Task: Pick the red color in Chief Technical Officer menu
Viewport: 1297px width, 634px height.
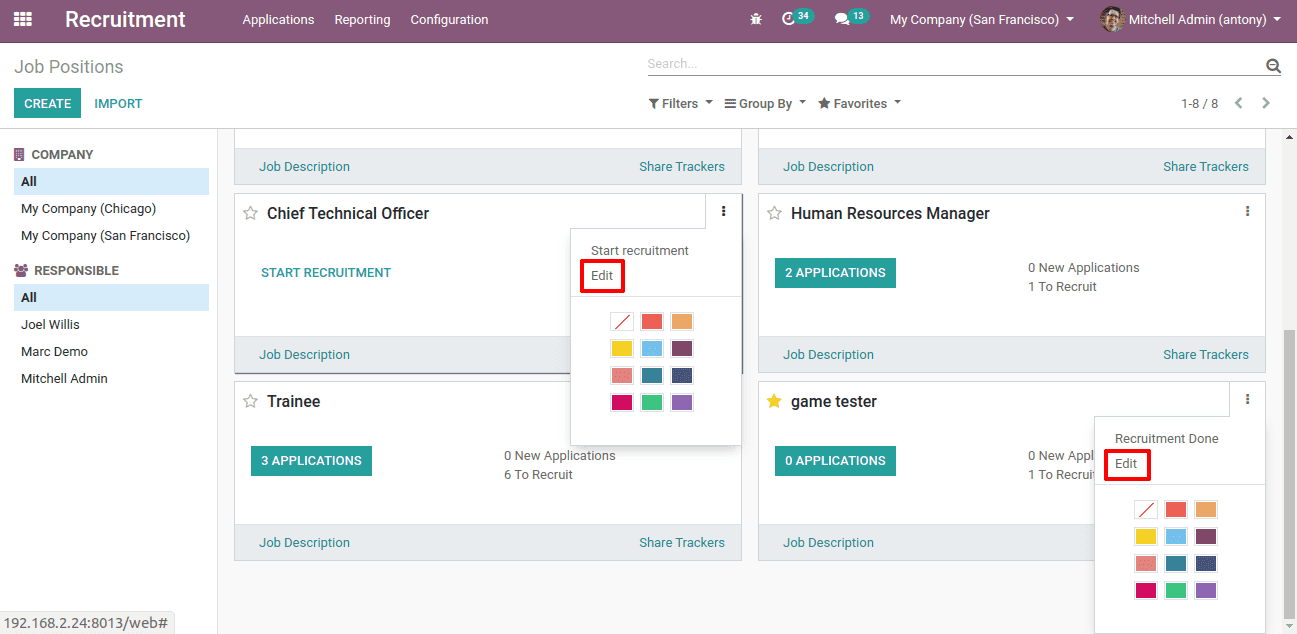Action: coord(652,322)
